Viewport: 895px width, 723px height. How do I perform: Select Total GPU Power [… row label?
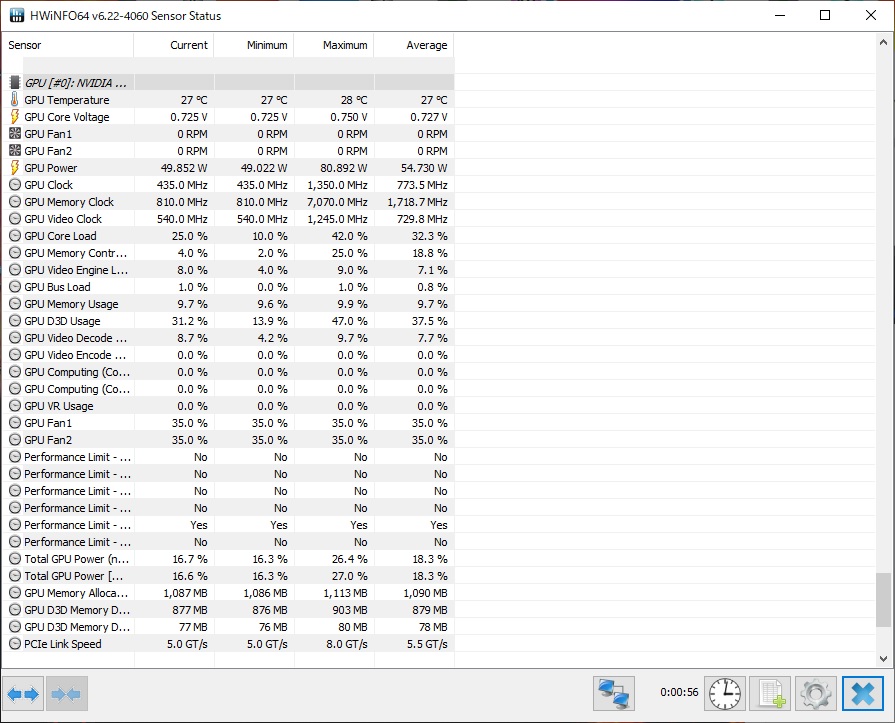74,576
